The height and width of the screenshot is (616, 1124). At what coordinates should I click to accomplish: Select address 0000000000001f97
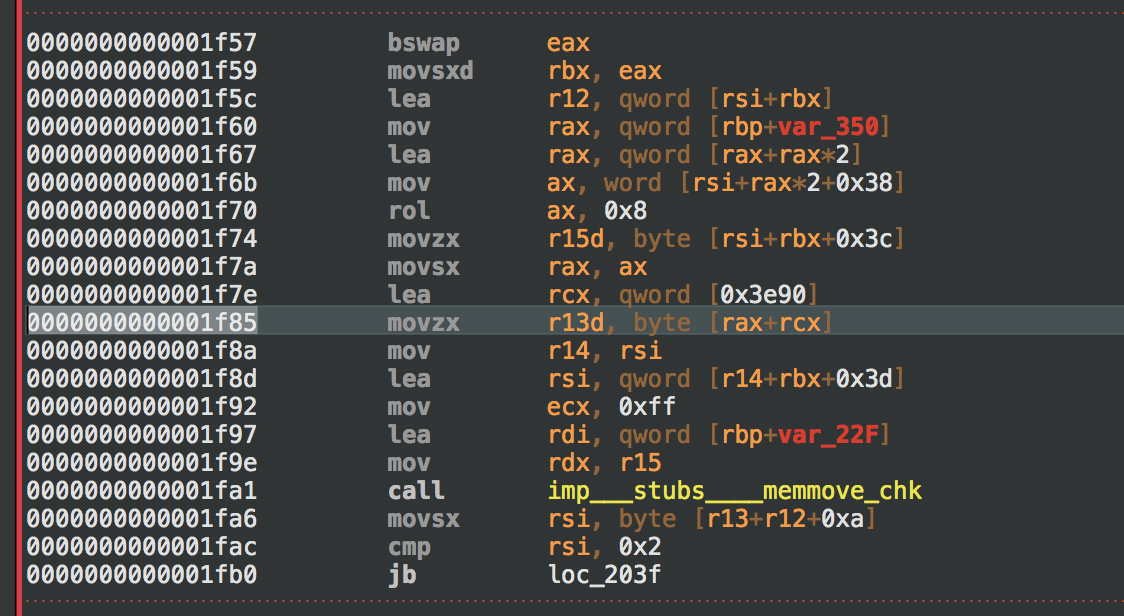(142, 435)
